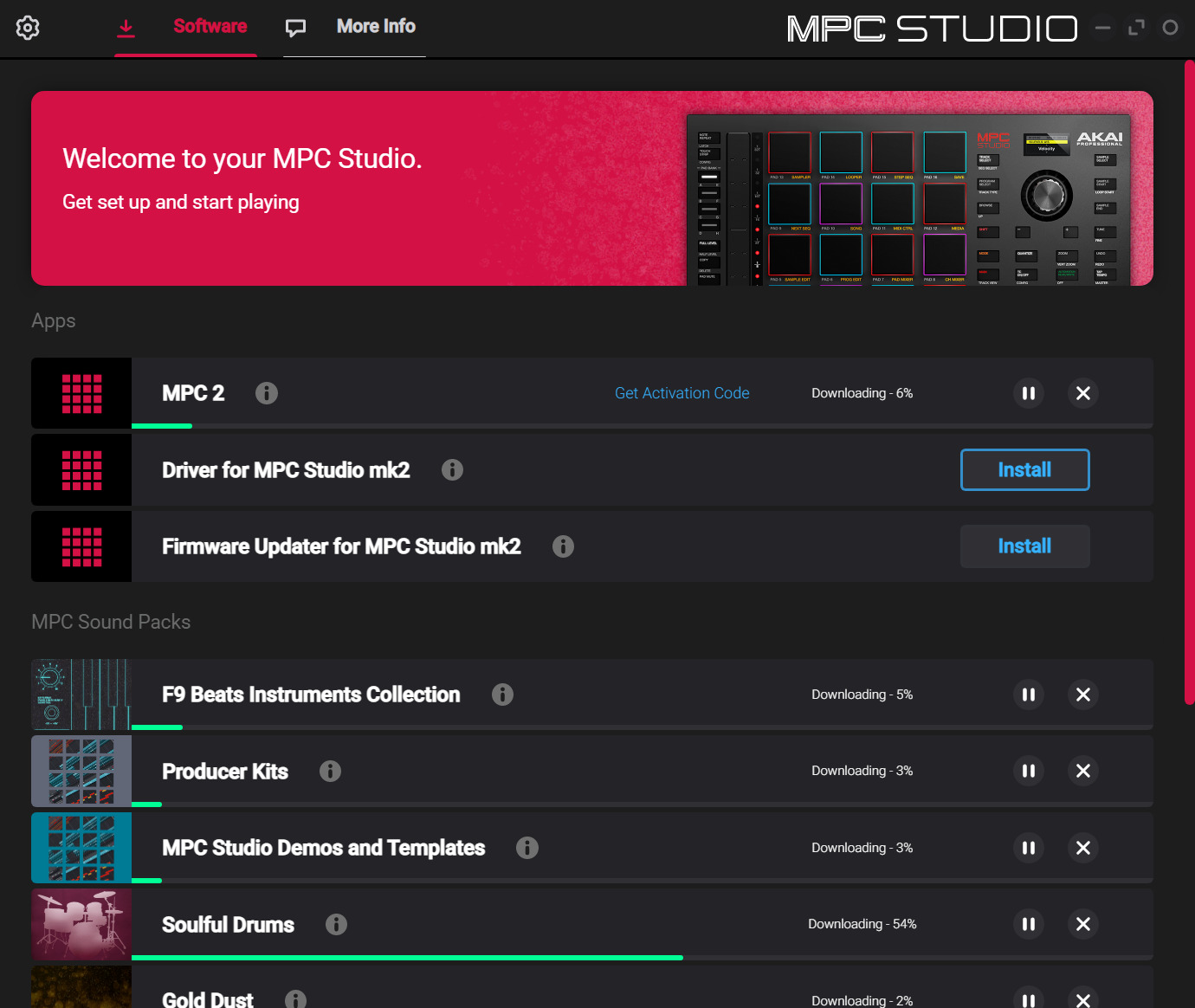Show info for Driver for MPC Studio mk2

click(452, 469)
